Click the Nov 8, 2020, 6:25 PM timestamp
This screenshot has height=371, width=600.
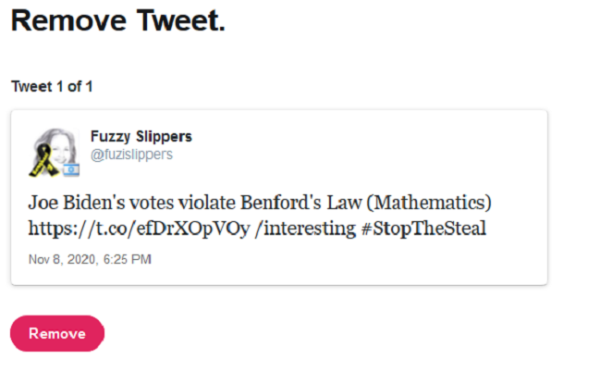[90, 259]
